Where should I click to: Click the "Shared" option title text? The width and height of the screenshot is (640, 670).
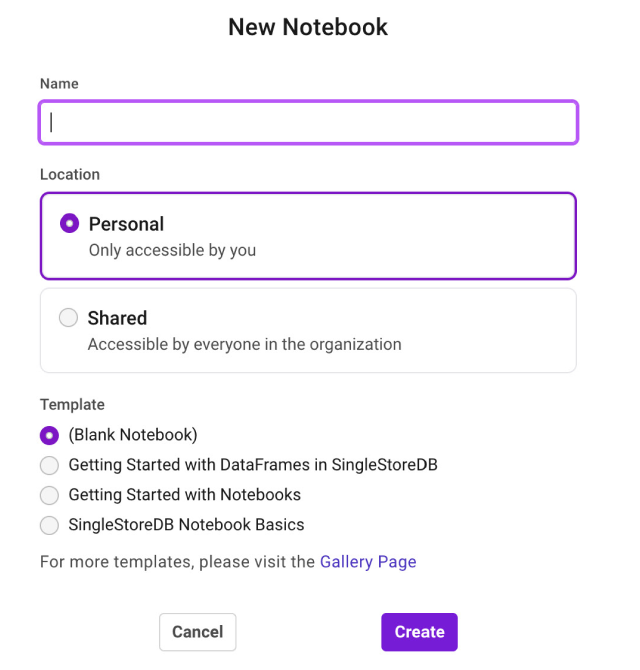pos(117,318)
